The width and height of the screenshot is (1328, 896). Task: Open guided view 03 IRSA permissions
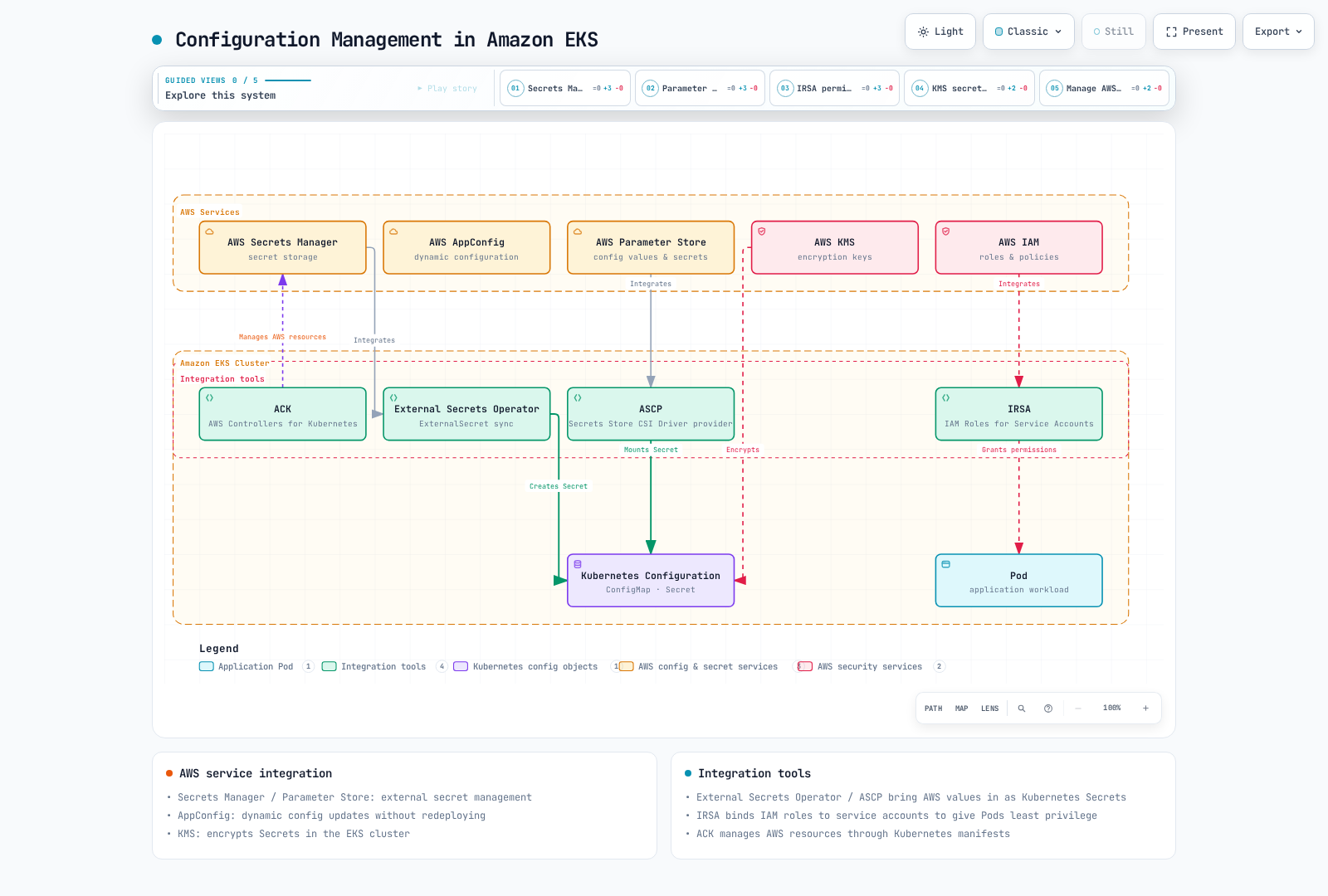coord(834,88)
